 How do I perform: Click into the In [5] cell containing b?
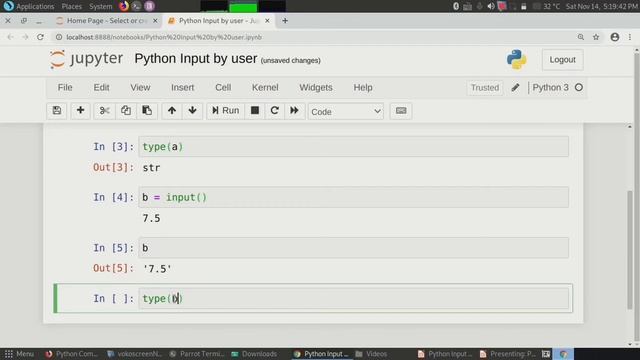click(x=353, y=248)
